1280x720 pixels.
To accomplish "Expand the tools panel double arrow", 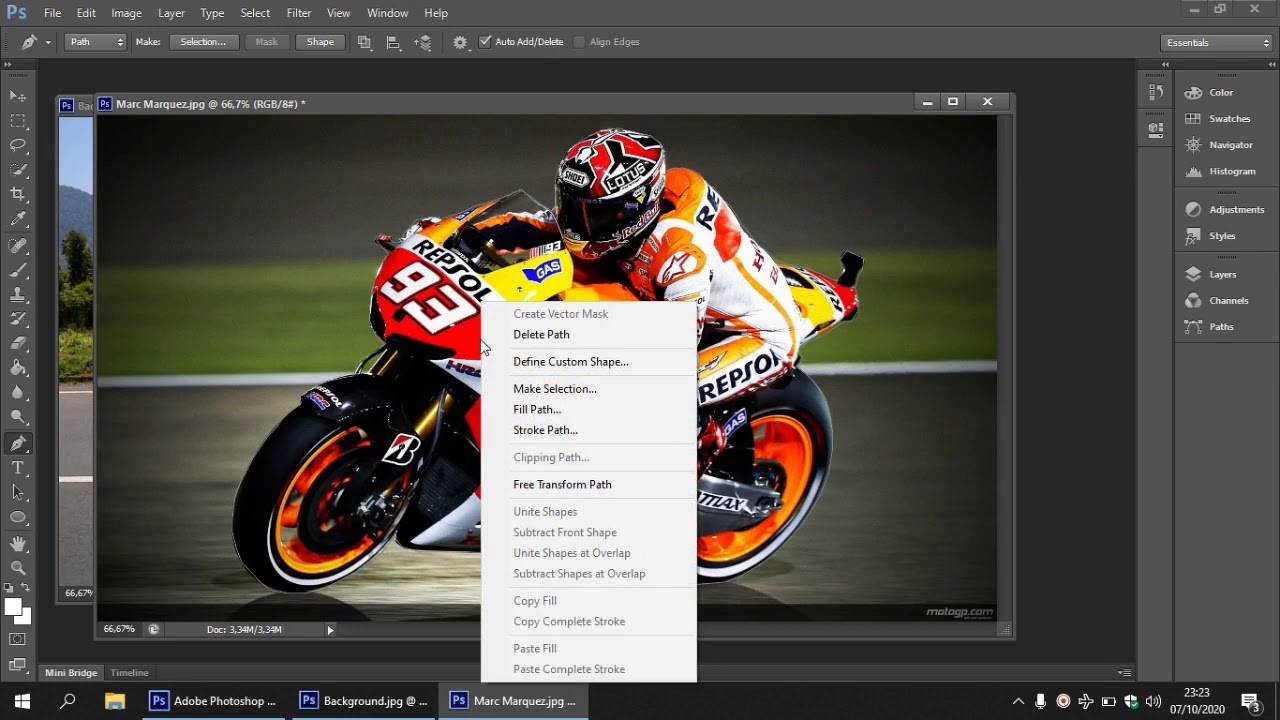I will pyautogui.click(x=9, y=64).
